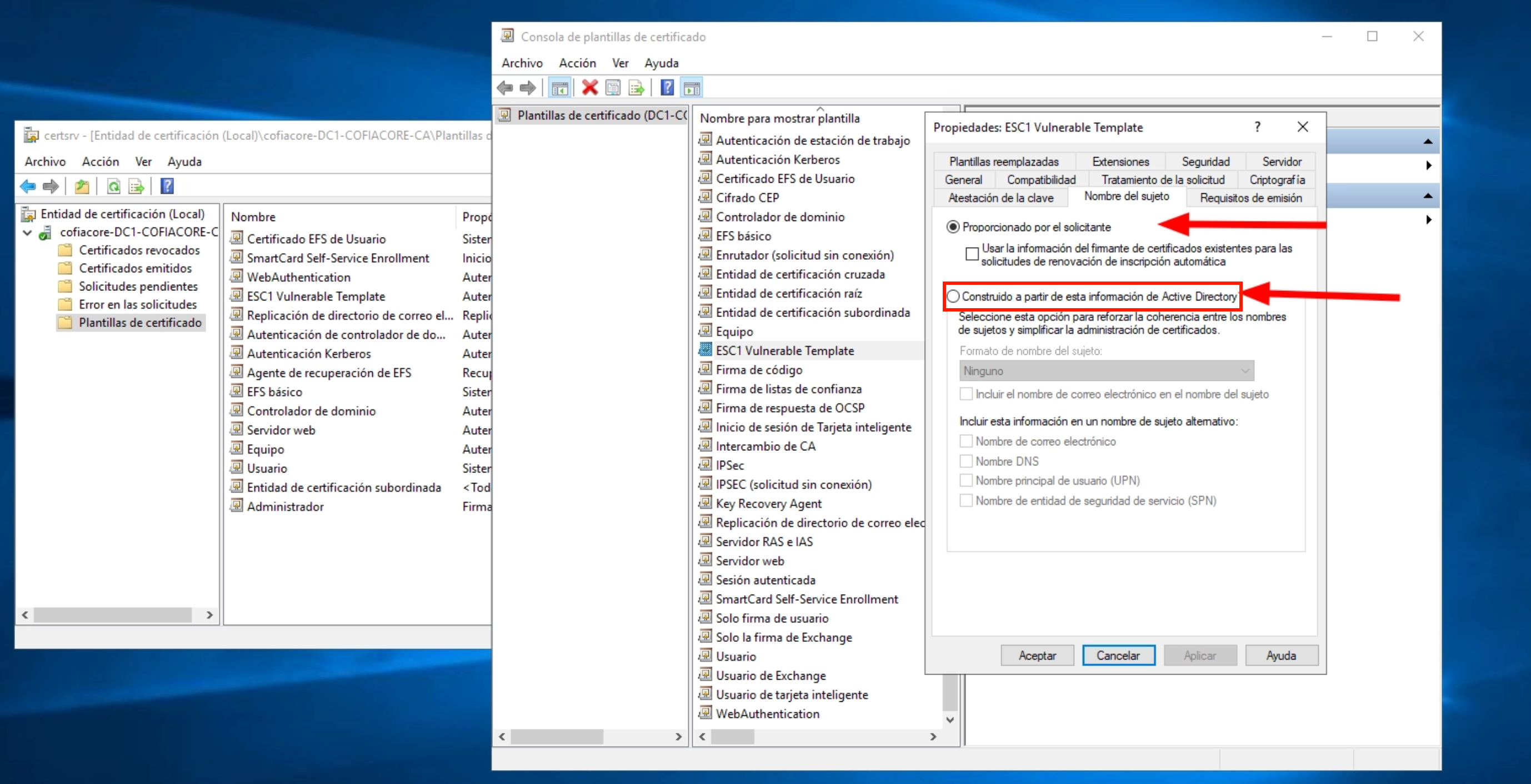Click the Consola tree pane's horizontal scrollbar thumb
The height and width of the screenshot is (784, 1531).
point(557,736)
